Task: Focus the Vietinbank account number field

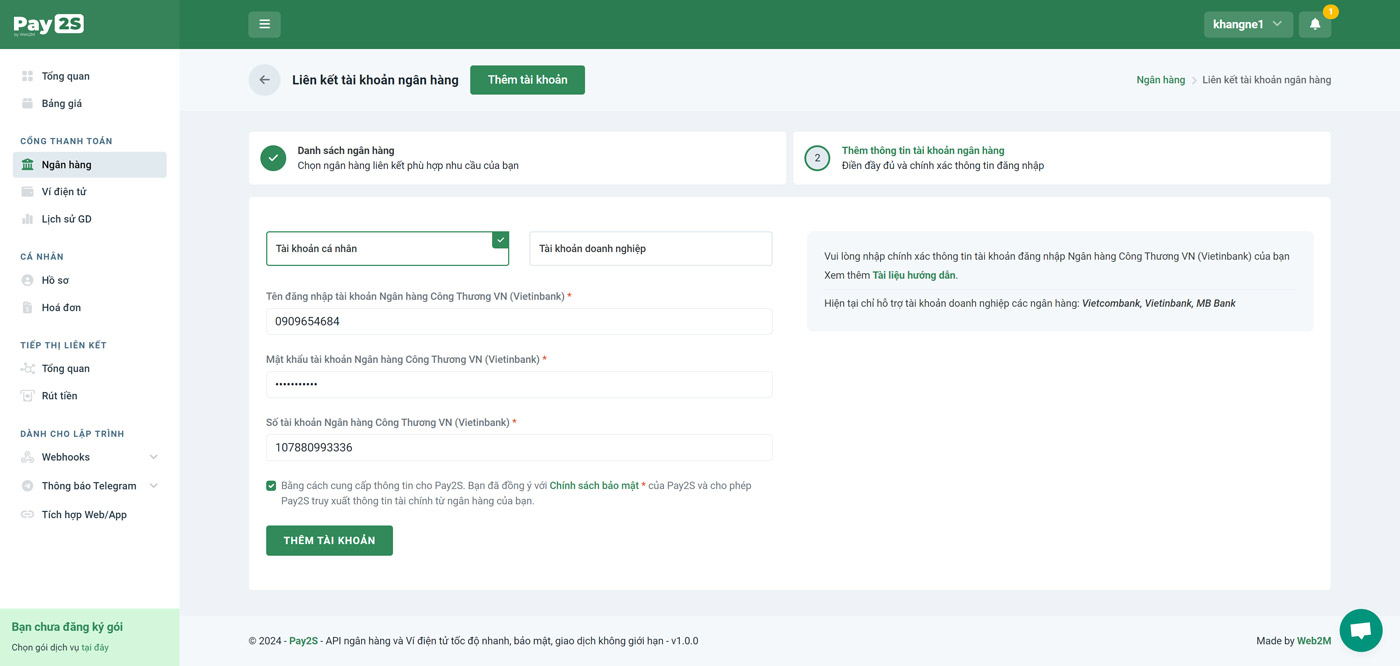Action: pyautogui.click(x=519, y=447)
